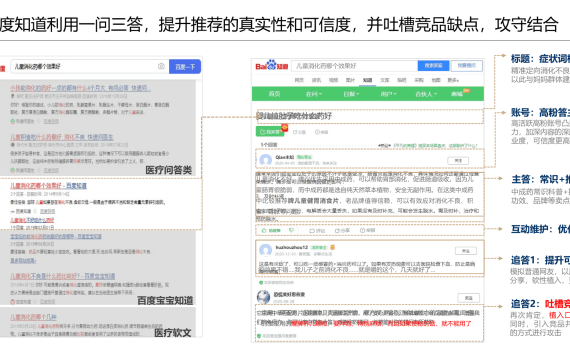Click the blue 搜索答案 button in Zhidao
Screen dimensions: 570x360
tap(433, 65)
